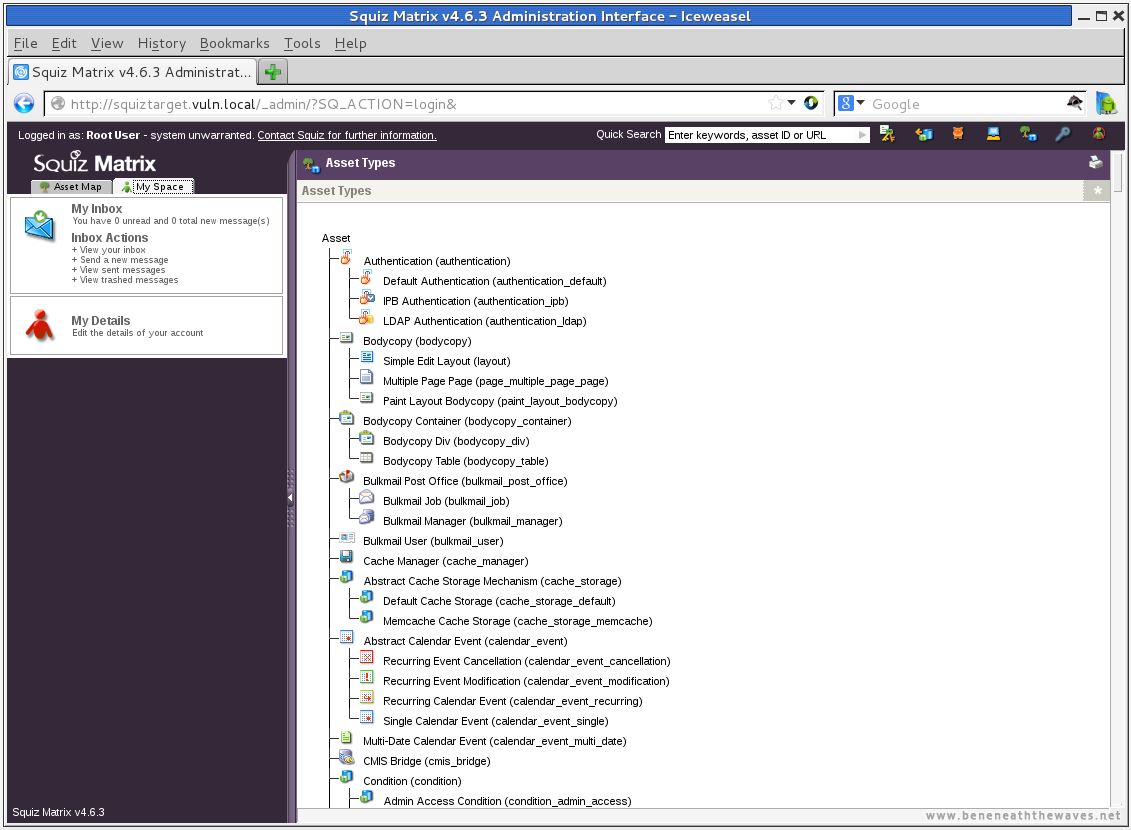Click the View your inbox link
The height and width of the screenshot is (830, 1131).
113,250
